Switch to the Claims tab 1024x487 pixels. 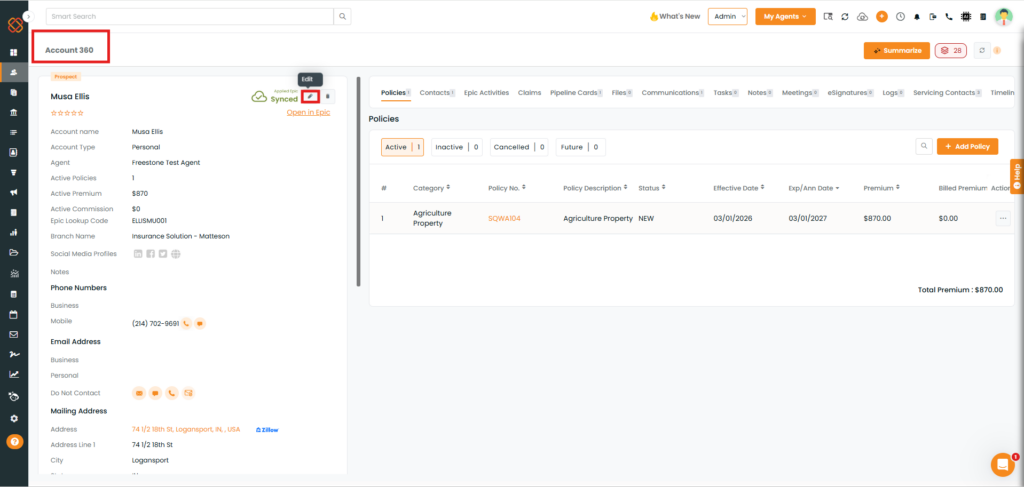[x=529, y=93]
